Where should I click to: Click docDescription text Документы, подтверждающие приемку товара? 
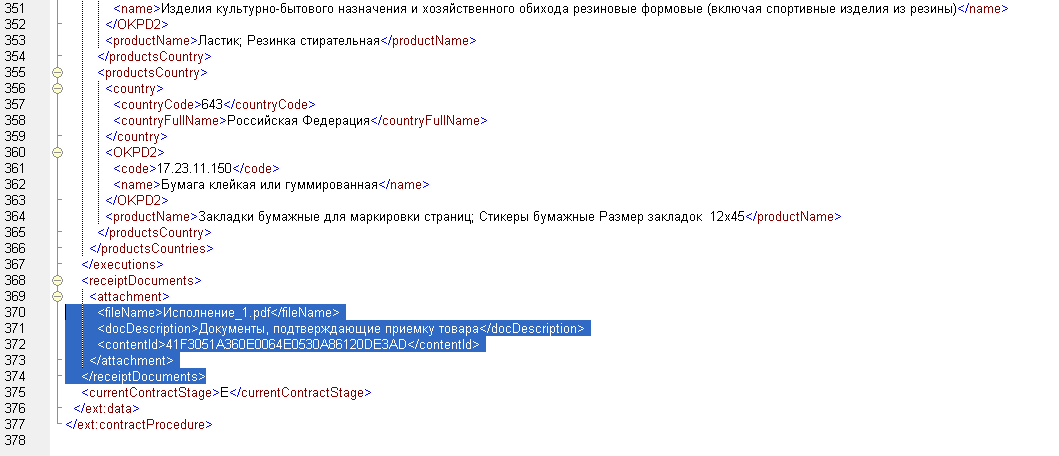coord(338,329)
